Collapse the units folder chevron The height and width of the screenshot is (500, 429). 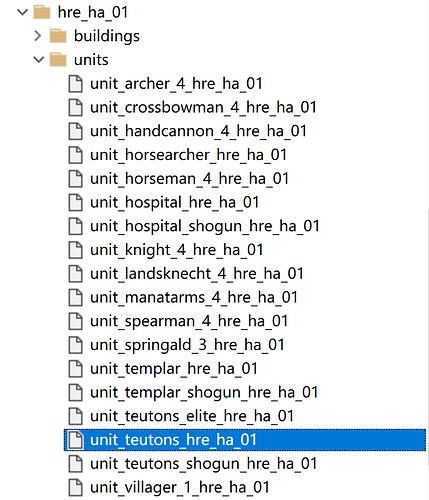(39, 60)
